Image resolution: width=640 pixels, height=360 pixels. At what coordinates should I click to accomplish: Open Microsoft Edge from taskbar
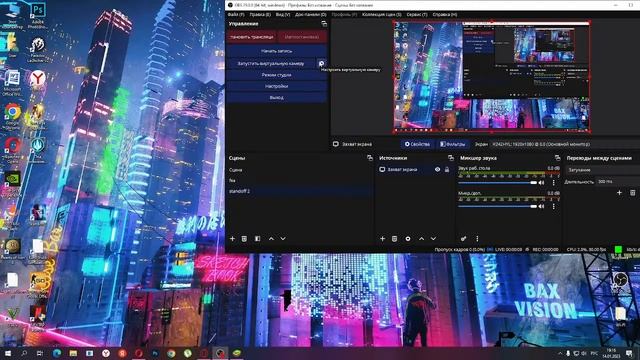point(57,353)
